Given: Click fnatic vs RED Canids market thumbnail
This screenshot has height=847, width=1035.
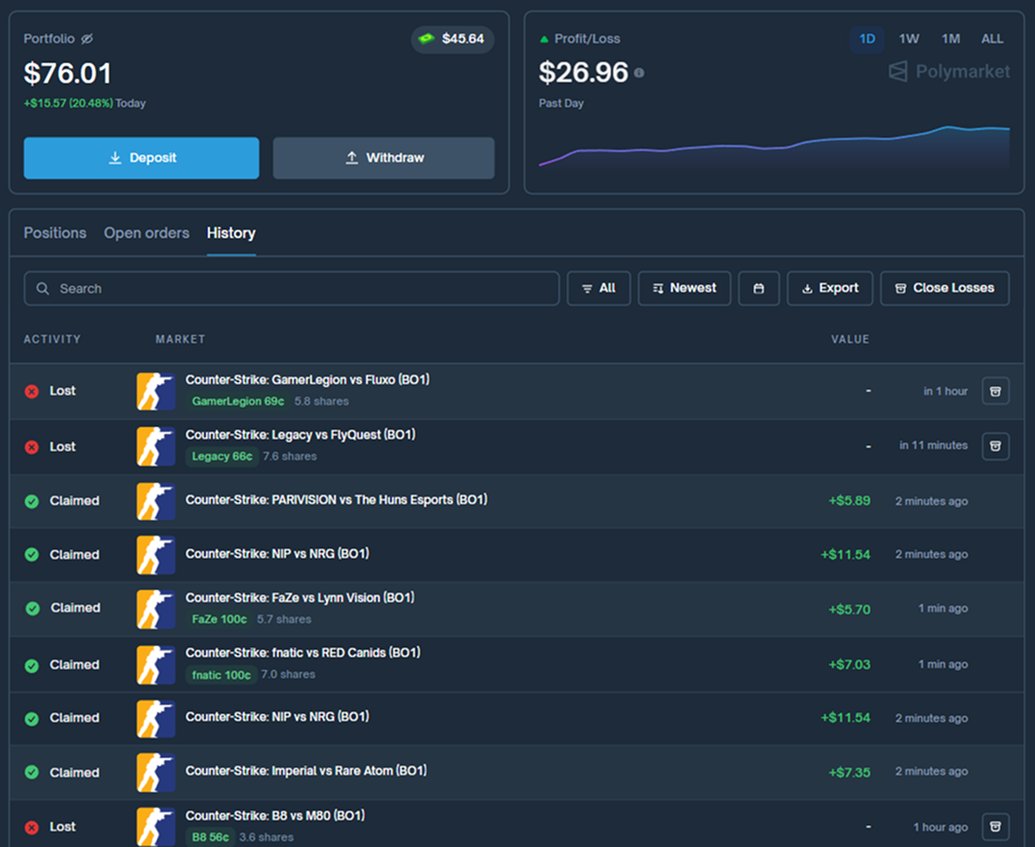Looking at the screenshot, I should 156,664.
